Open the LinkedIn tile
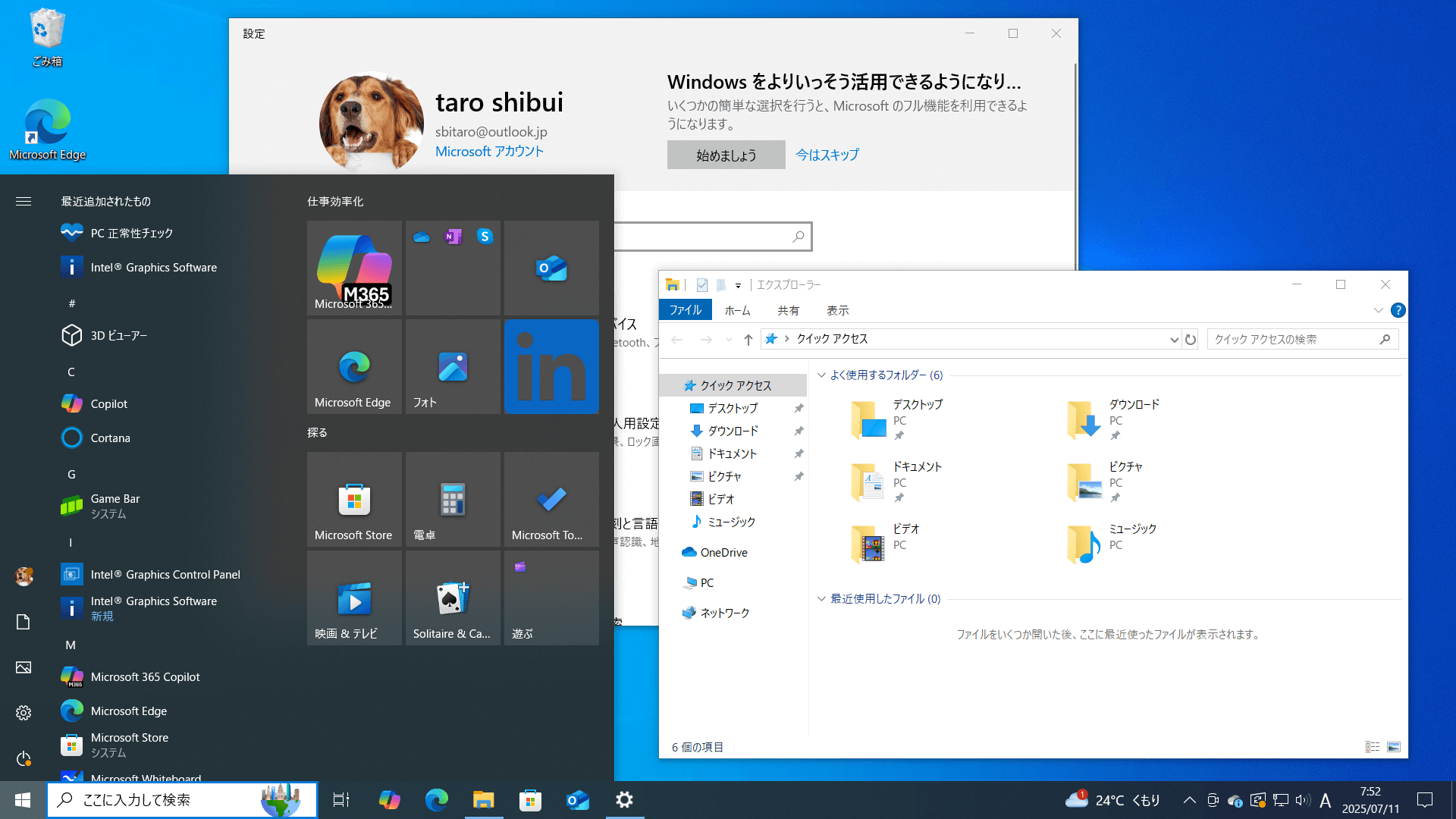The height and width of the screenshot is (819, 1456). (x=551, y=366)
